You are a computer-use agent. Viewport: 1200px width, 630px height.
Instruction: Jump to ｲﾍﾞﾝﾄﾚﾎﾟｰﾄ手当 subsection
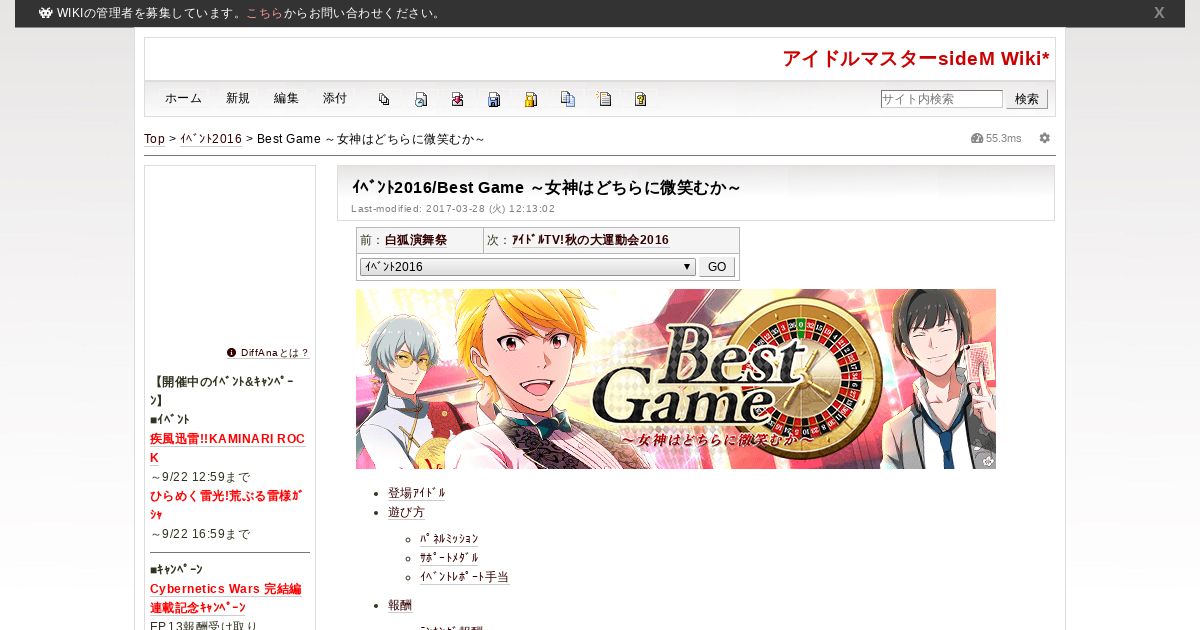[464, 577]
